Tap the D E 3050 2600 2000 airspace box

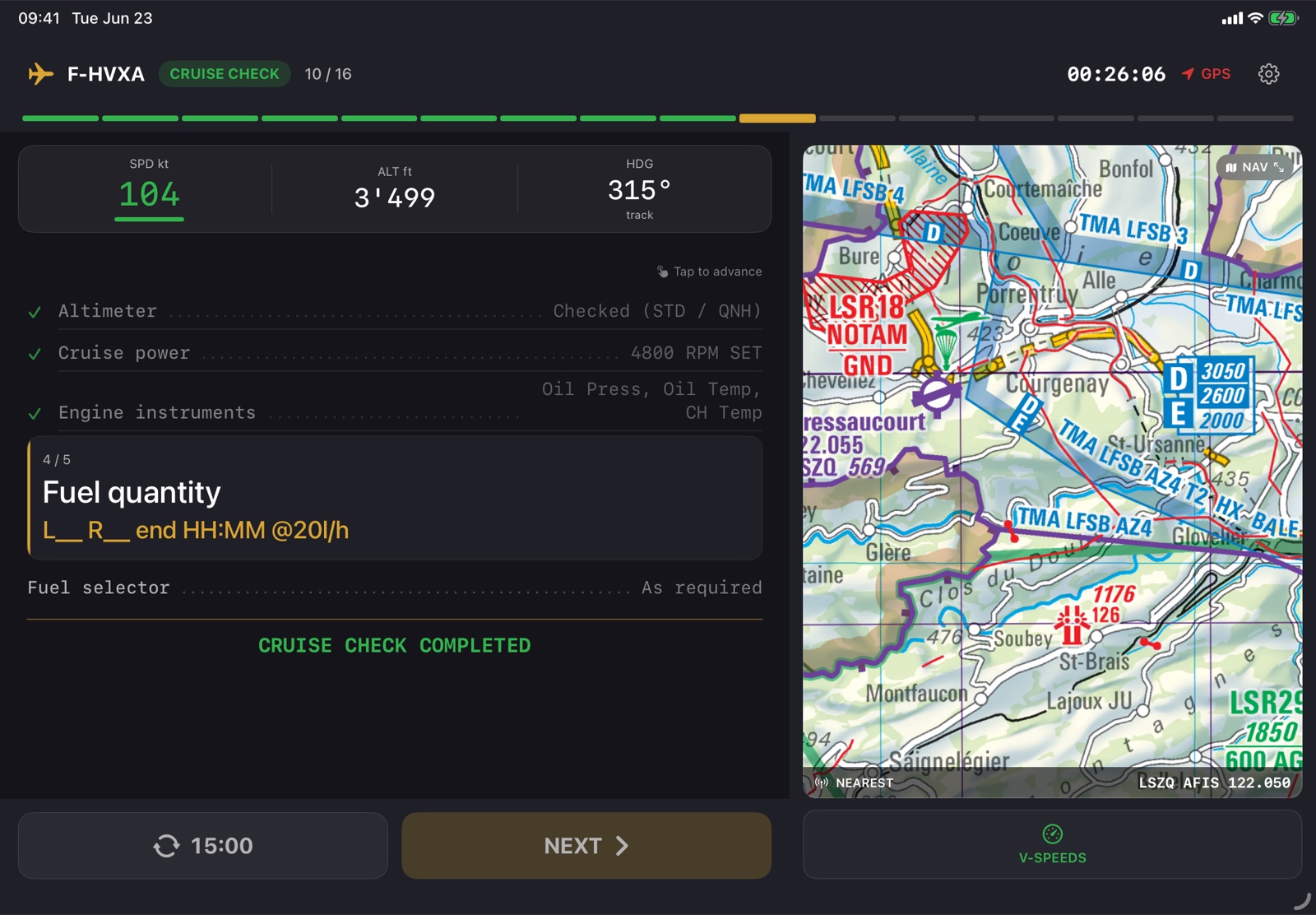pyautogui.click(x=1209, y=395)
